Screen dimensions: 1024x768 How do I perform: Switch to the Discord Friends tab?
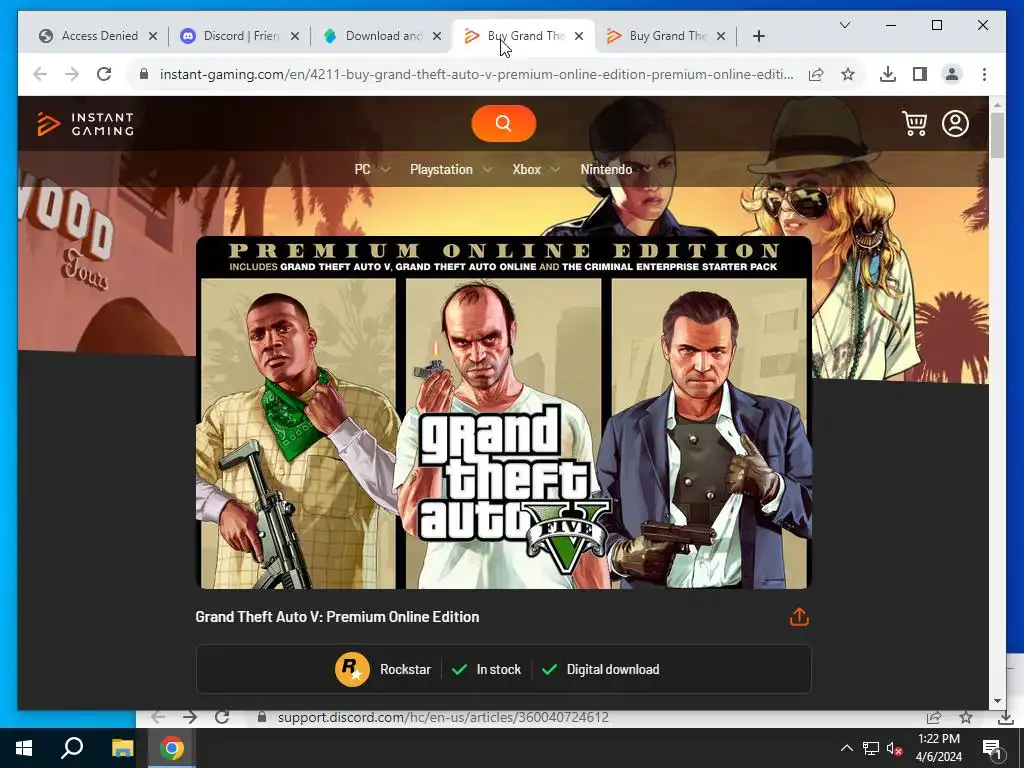240,36
